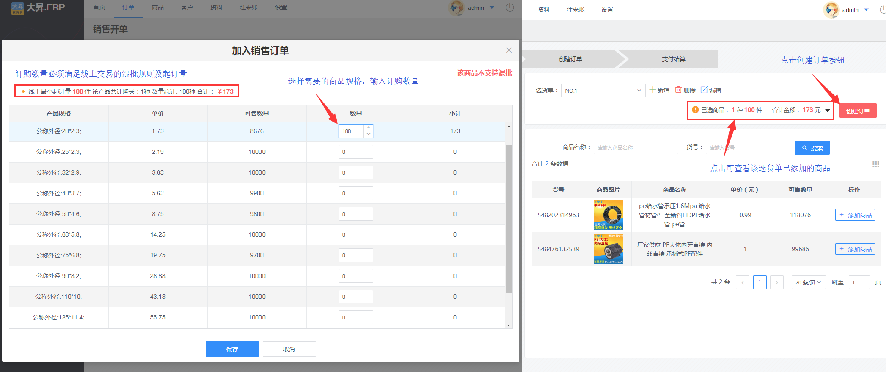
Task: Click the quantity decrease arrow in first row
Action: pos(368,135)
